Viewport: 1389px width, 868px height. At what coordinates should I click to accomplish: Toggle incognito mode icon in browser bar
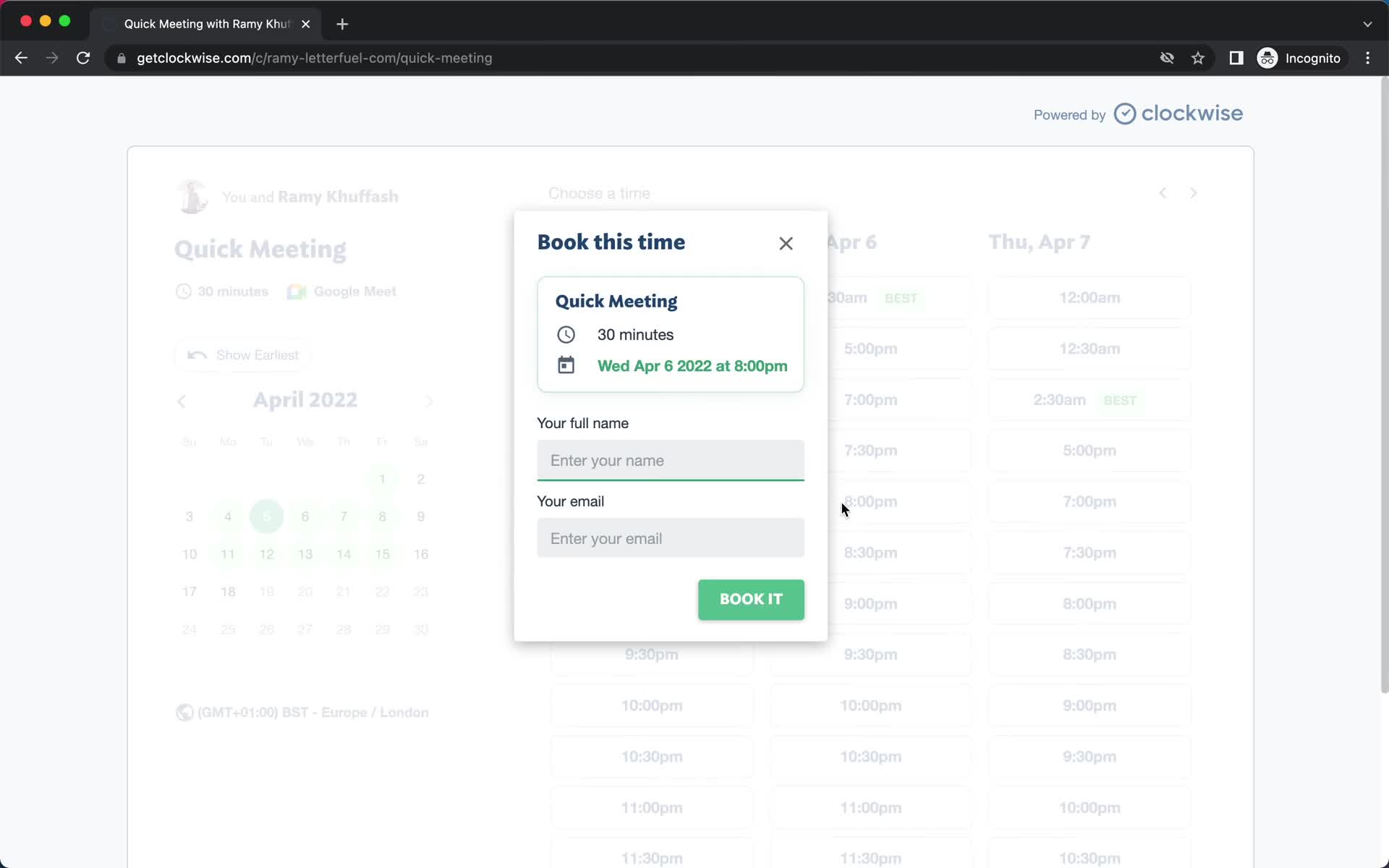[1267, 58]
